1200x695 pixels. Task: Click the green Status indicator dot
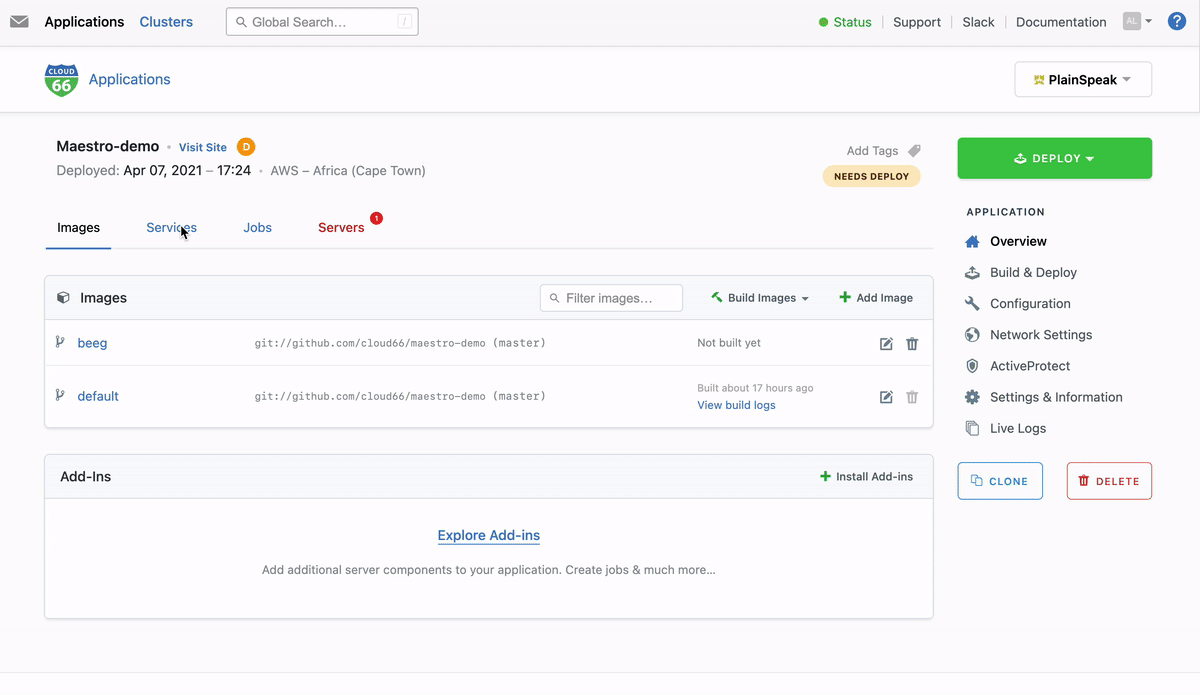pyautogui.click(x=824, y=22)
